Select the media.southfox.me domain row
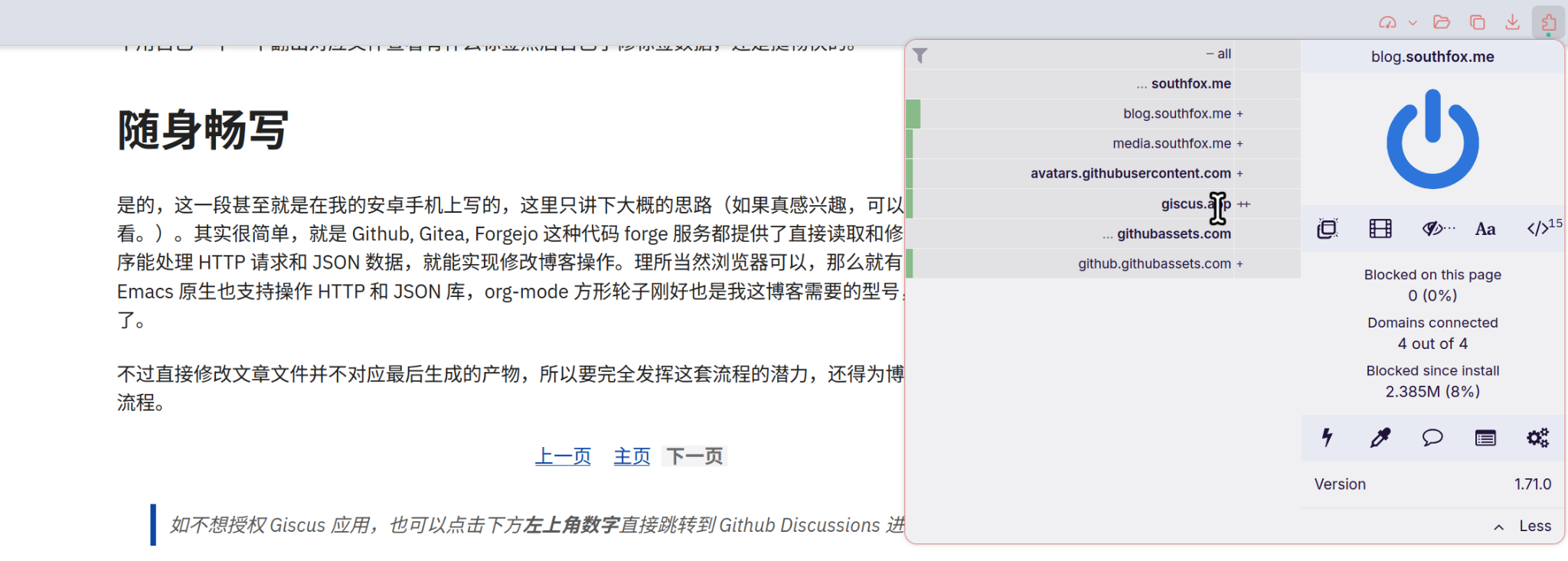1568x561 pixels. tap(1103, 144)
